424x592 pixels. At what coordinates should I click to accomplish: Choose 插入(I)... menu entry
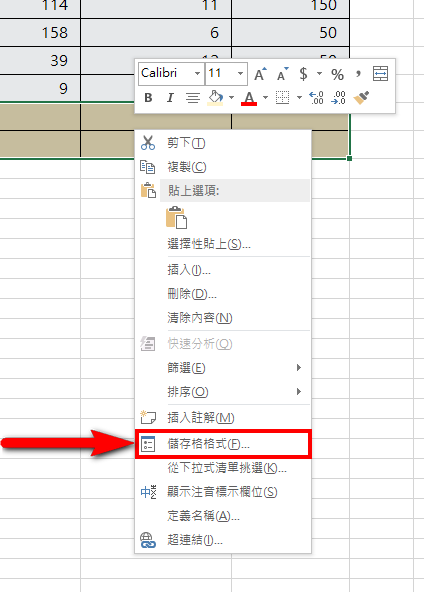pyautogui.click(x=223, y=270)
